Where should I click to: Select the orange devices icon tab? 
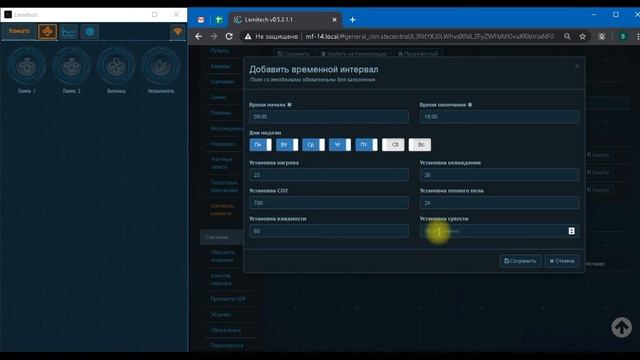[x=47, y=31]
